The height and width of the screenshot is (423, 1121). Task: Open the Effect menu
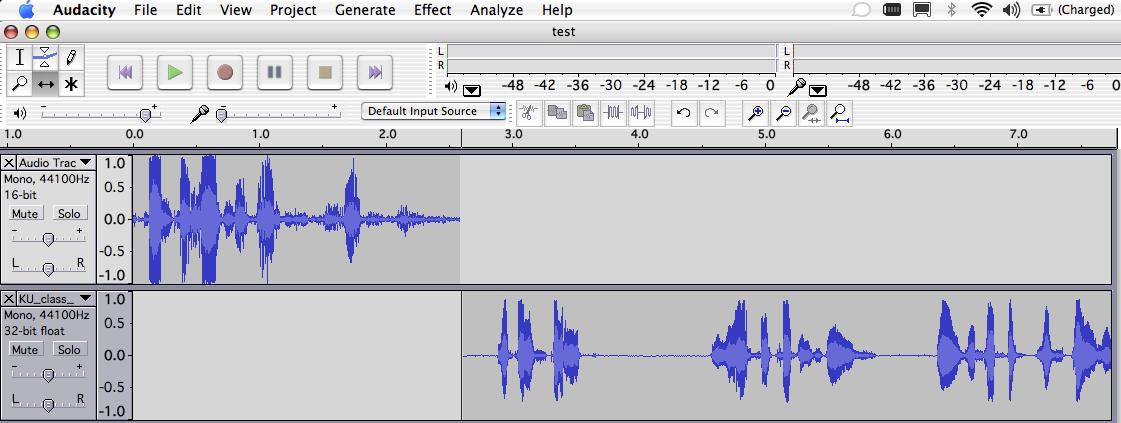pyautogui.click(x=433, y=10)
